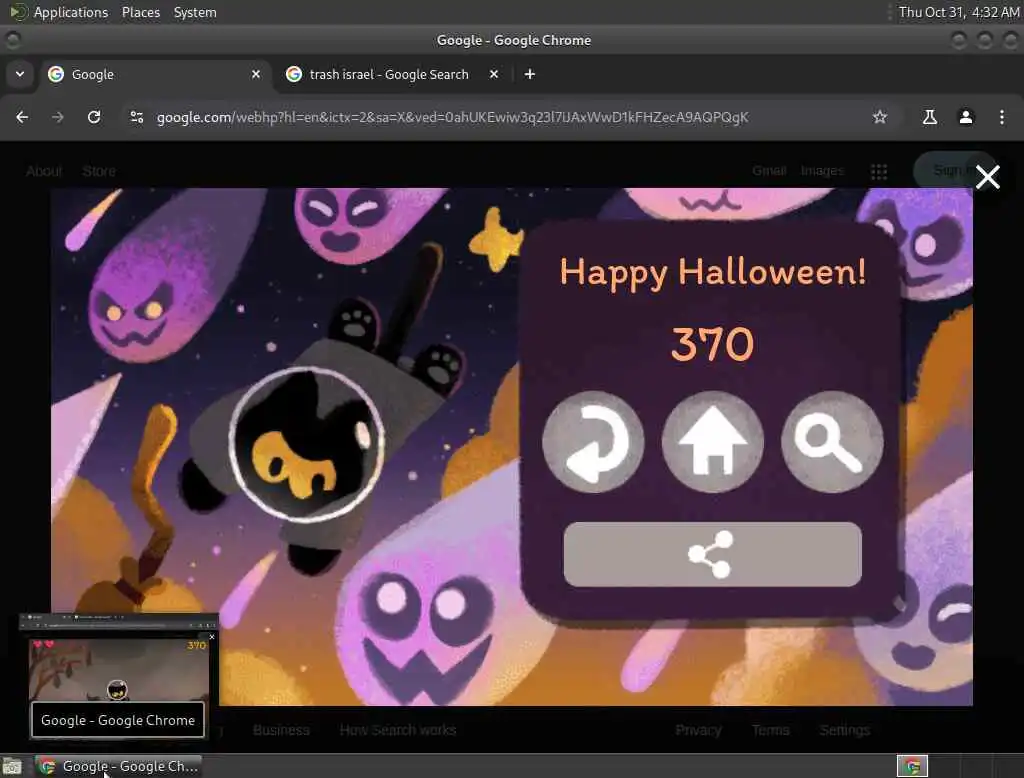The width and height of the screenshot is (1024, 778).
Task: Open Settings in the page footer
Action: 844,730
